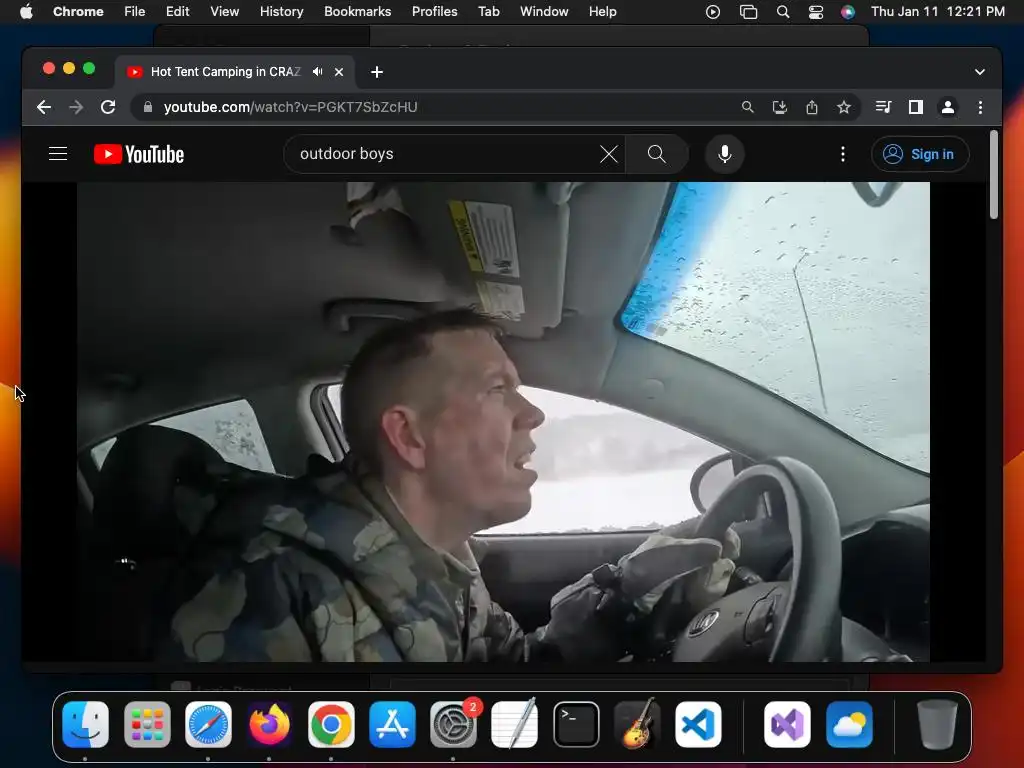
Task: Open the Chrome application menu
Action: (78, 12)
